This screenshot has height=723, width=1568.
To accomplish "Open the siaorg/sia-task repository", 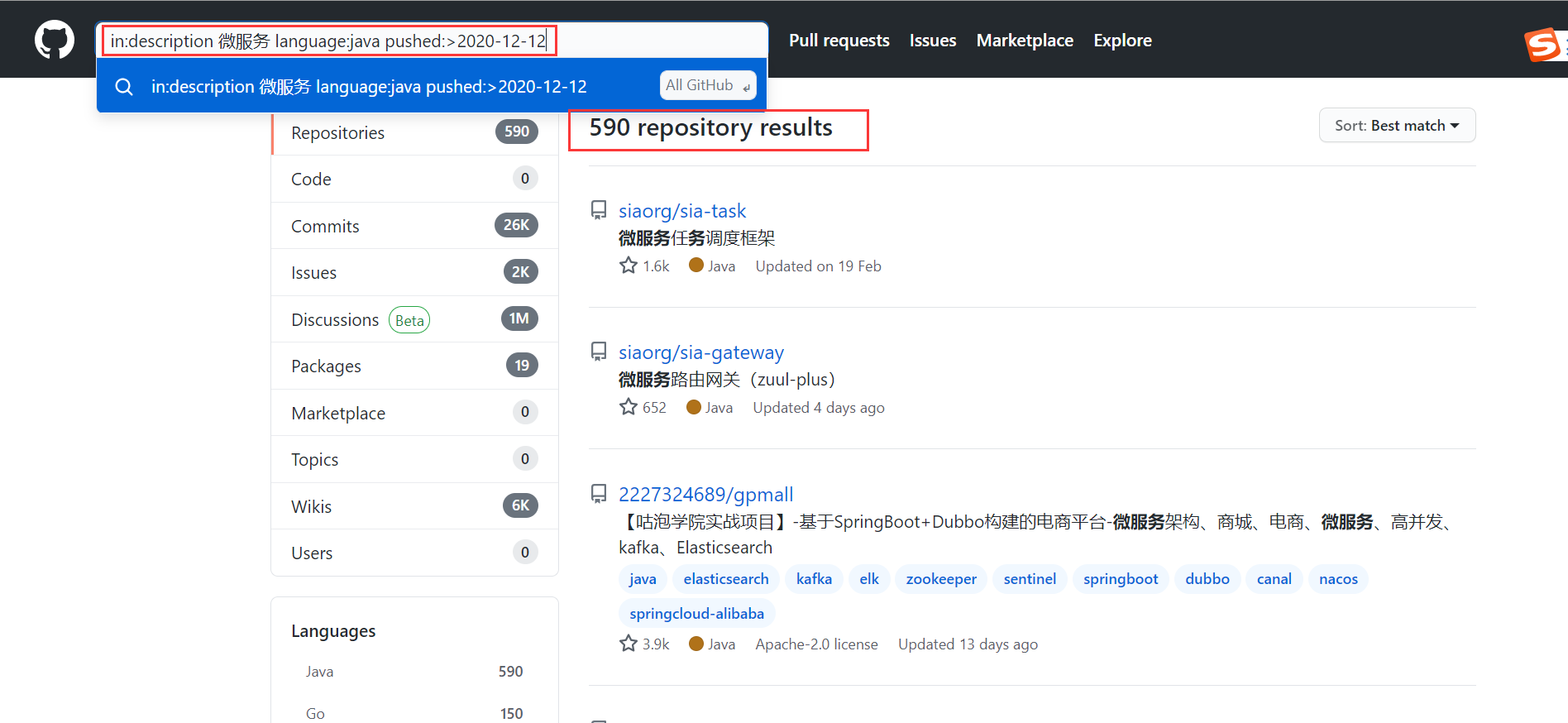I will [x=682, y=211].
